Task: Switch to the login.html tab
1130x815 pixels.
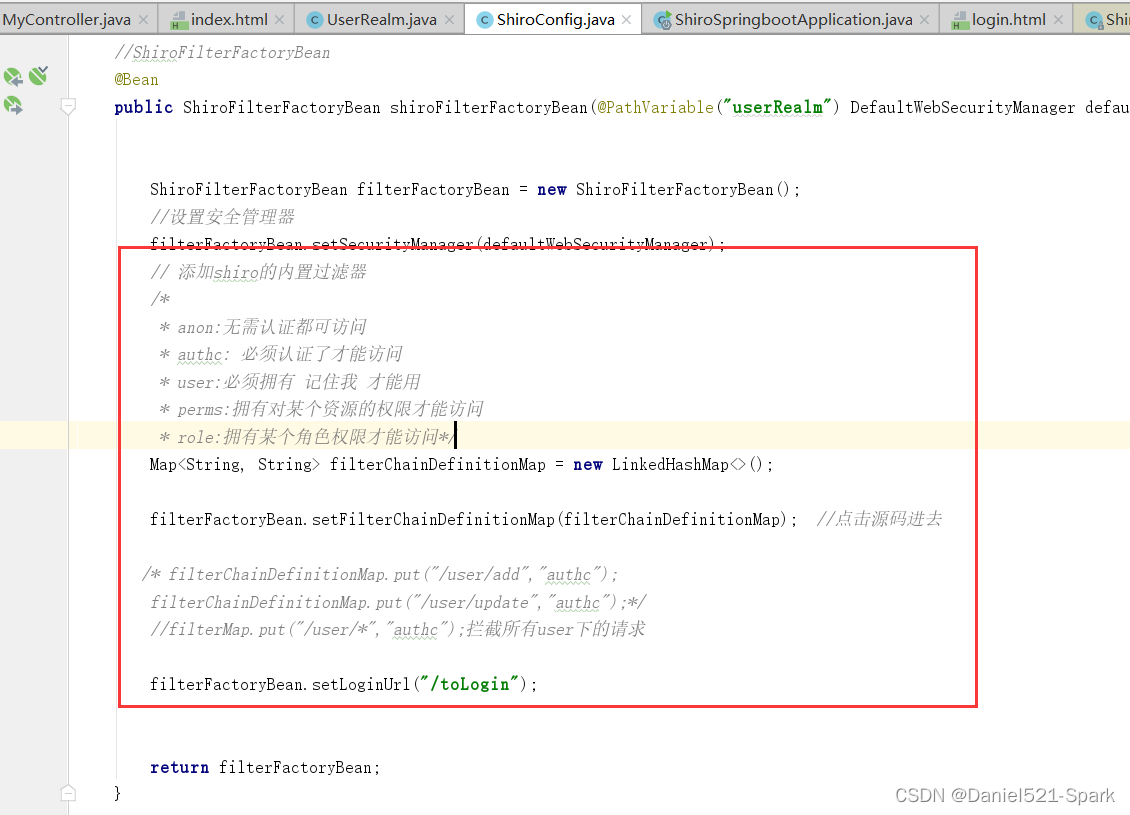Action: (1008, 19)
